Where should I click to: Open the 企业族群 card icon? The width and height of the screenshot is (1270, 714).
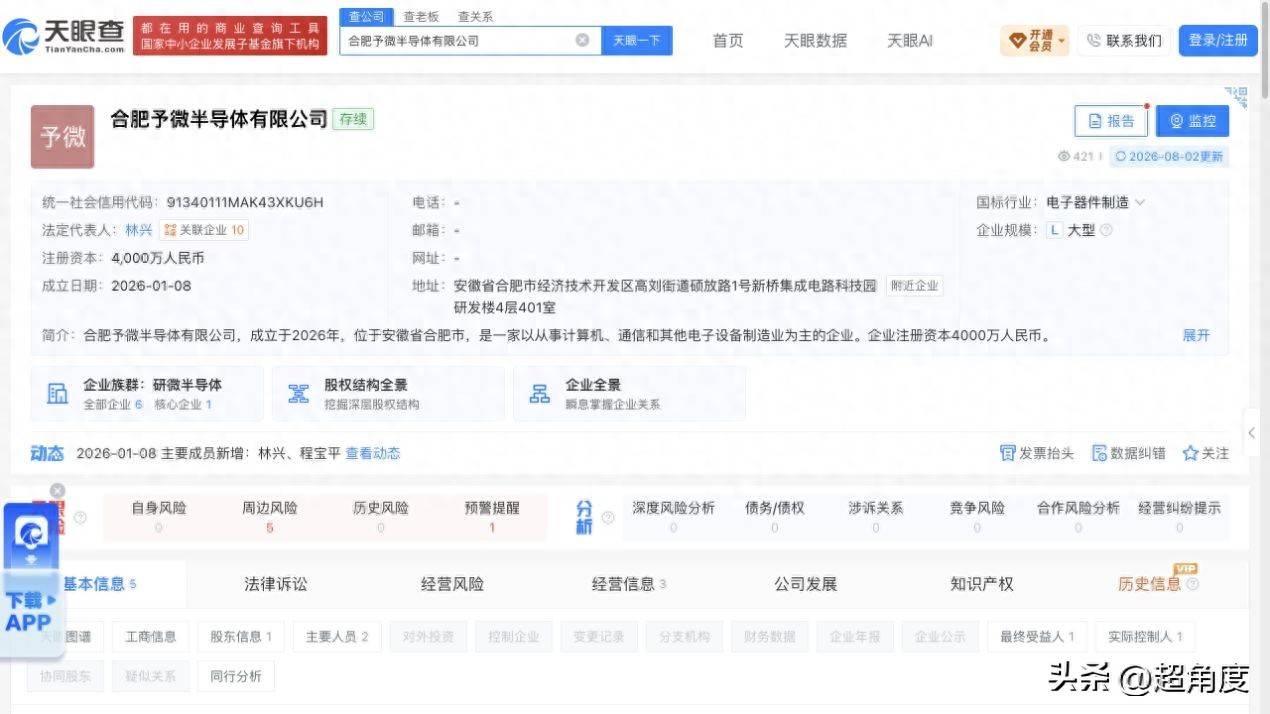tap(57, 393)
